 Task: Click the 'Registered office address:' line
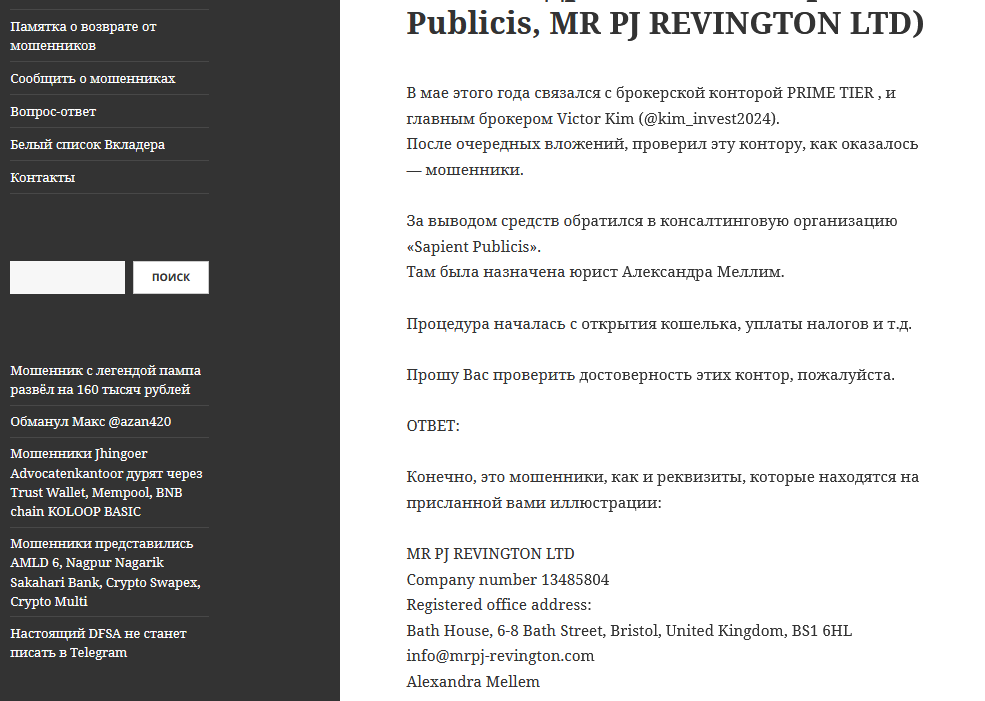[499, 605]
